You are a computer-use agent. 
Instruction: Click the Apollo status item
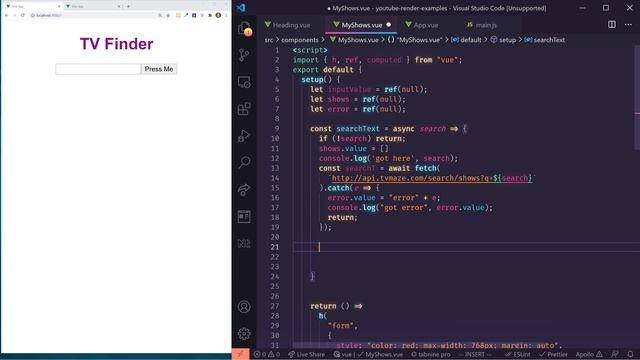coord(589,354)
